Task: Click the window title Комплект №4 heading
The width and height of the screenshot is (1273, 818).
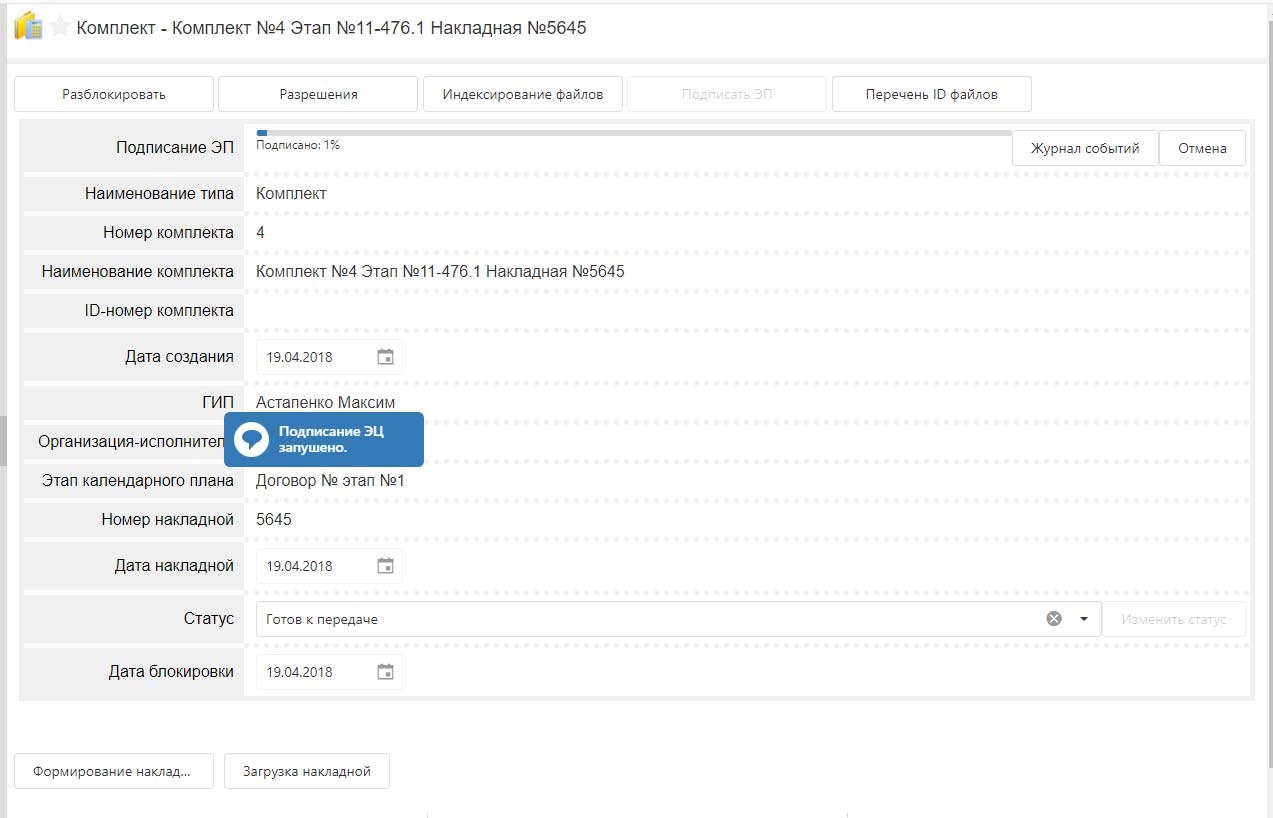Action: (332, 27)
